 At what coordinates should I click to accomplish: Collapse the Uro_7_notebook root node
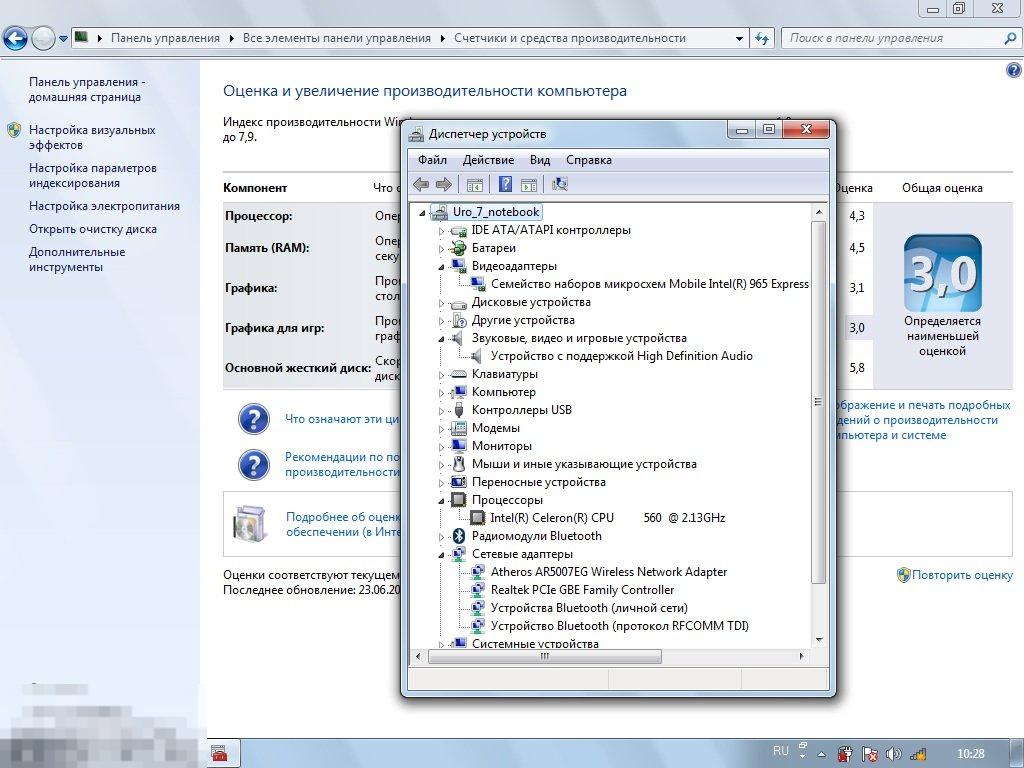(x=422, y=213)
